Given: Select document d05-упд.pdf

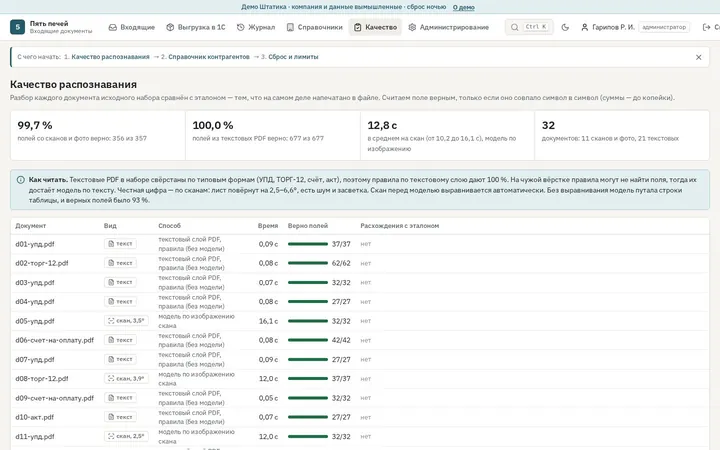Looking at the screenshot, I should (35, 321).
